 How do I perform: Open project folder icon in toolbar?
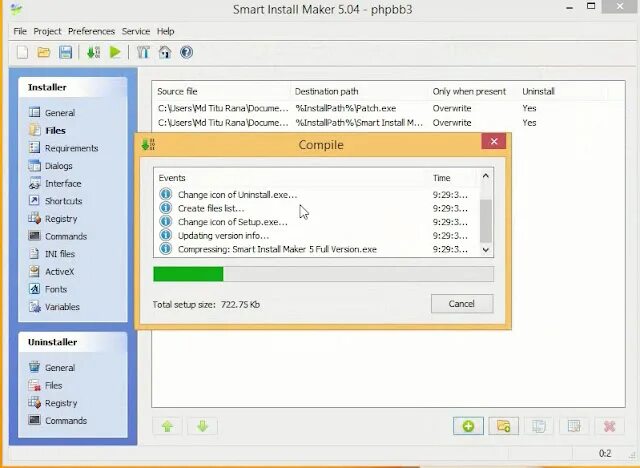point(44,52)
